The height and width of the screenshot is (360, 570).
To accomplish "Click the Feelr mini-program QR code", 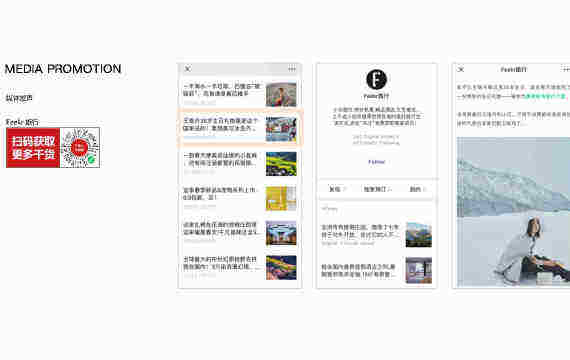I will pyautogui.click(x=80, y=147).
